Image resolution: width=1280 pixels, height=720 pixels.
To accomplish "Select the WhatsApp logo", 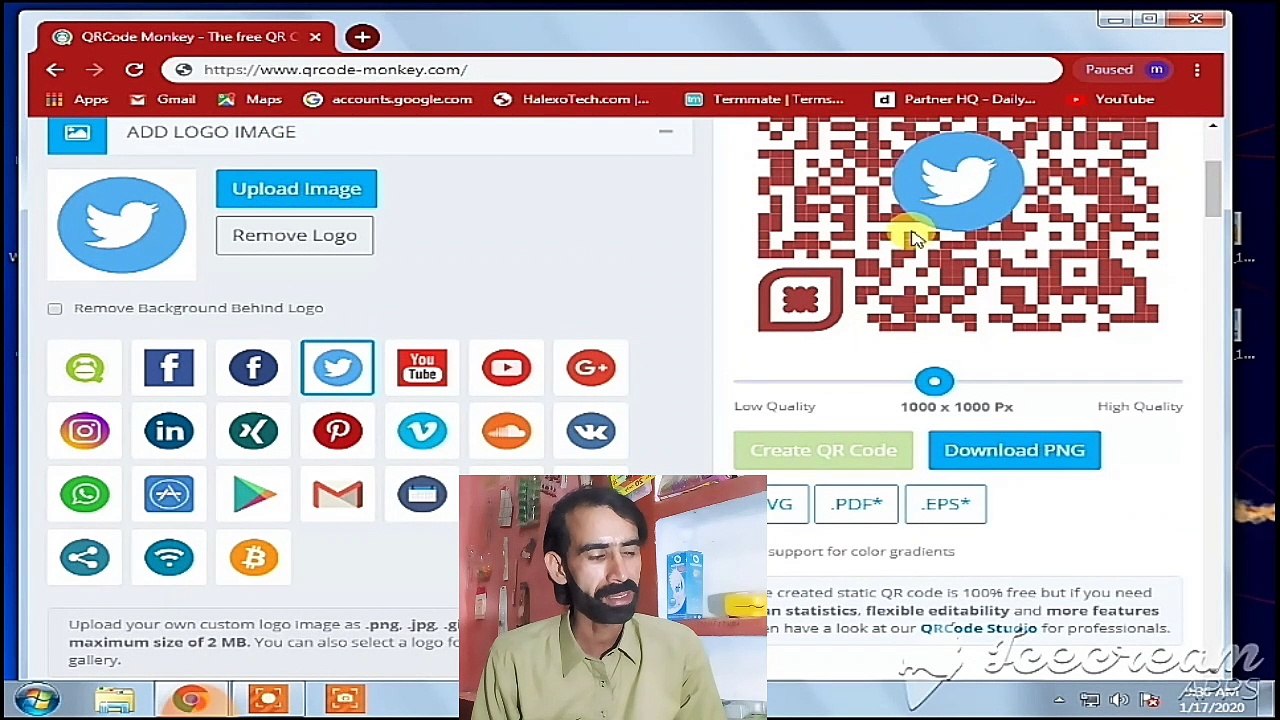I will point(85,494).
